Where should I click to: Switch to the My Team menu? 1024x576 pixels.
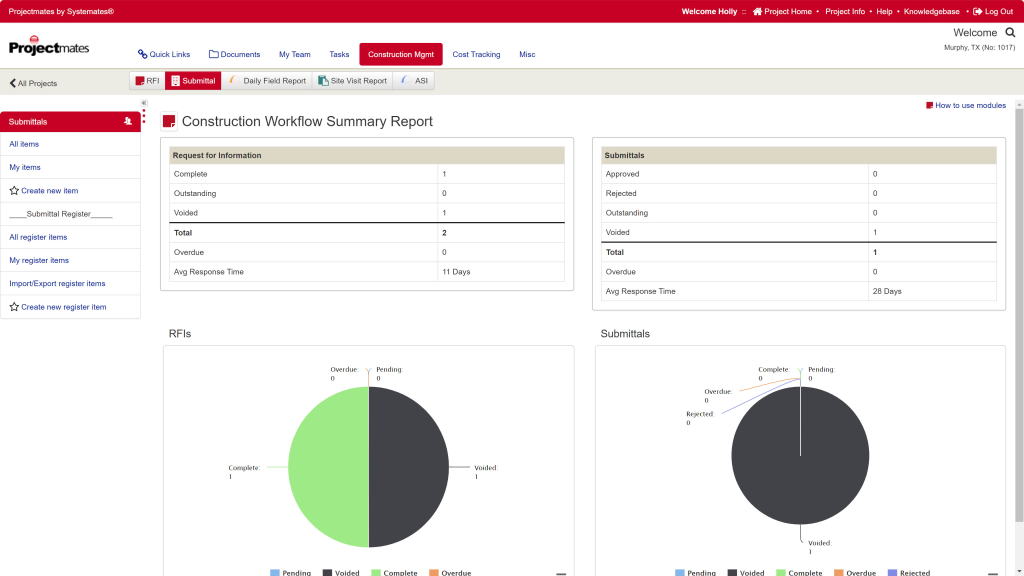pyautogui.click(x=295, y=54)
